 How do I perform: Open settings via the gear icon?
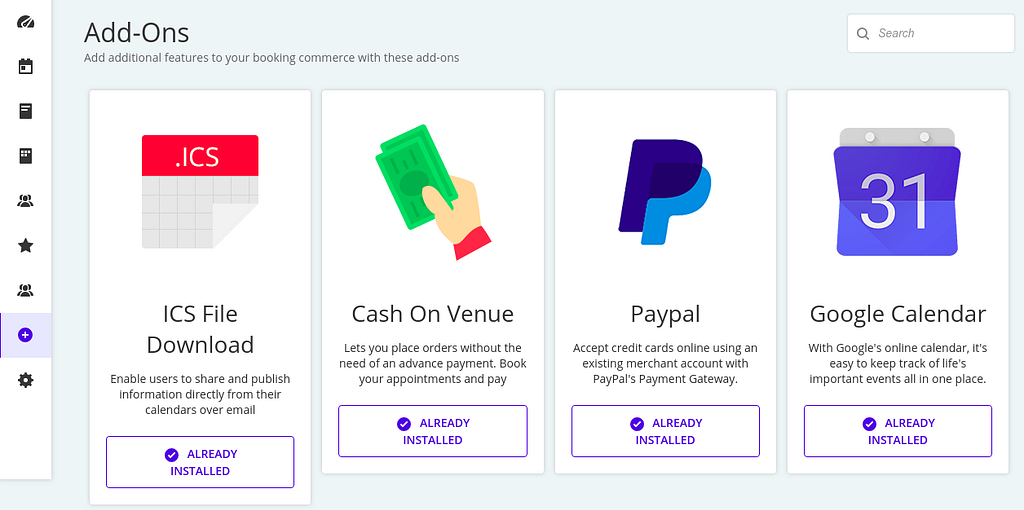click(26, 380)
